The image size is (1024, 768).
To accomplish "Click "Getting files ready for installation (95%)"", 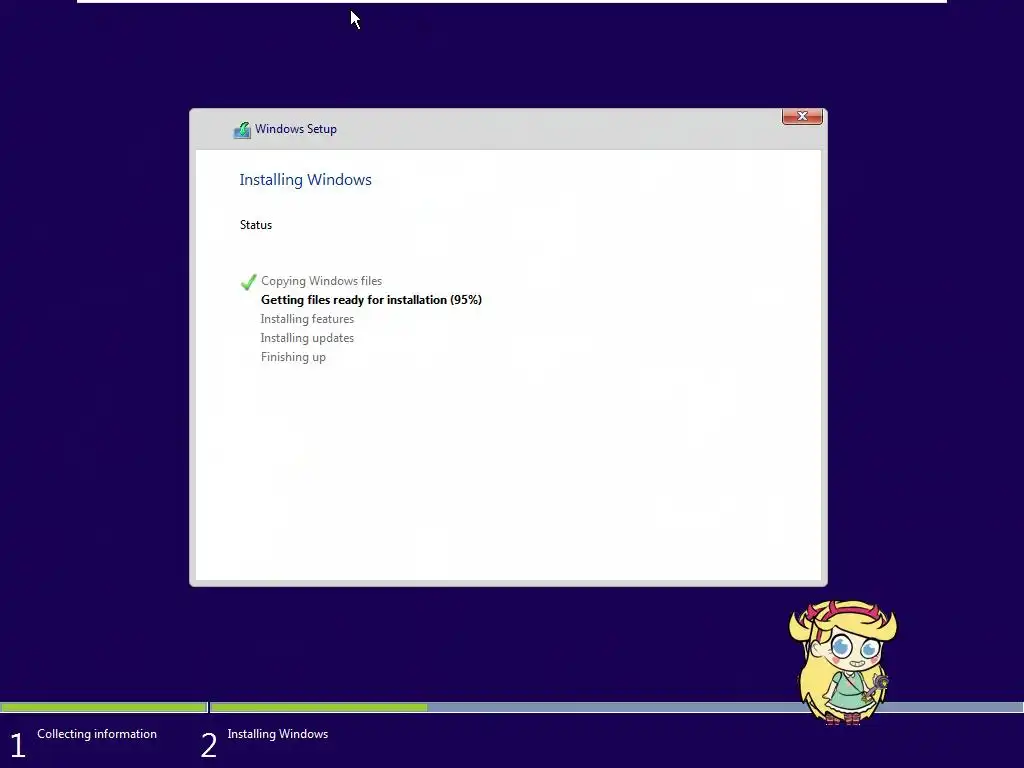I will (372, 300).
